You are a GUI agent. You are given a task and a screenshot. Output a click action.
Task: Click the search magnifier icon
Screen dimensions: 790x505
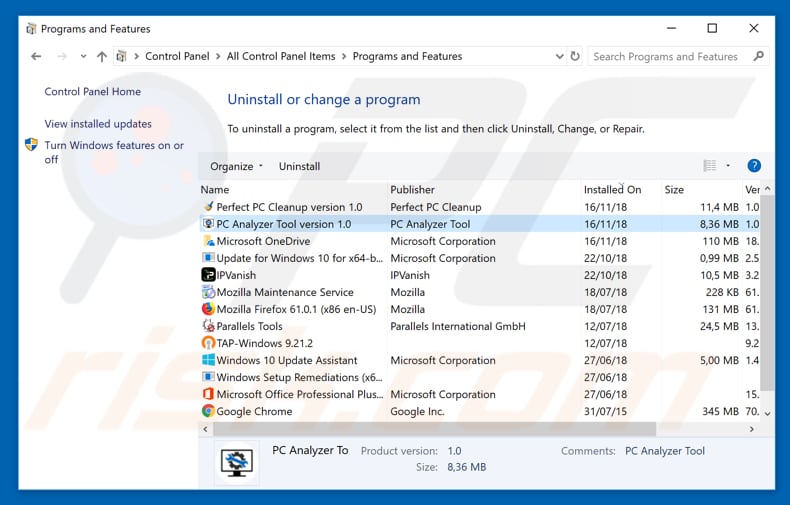(758, 56)
